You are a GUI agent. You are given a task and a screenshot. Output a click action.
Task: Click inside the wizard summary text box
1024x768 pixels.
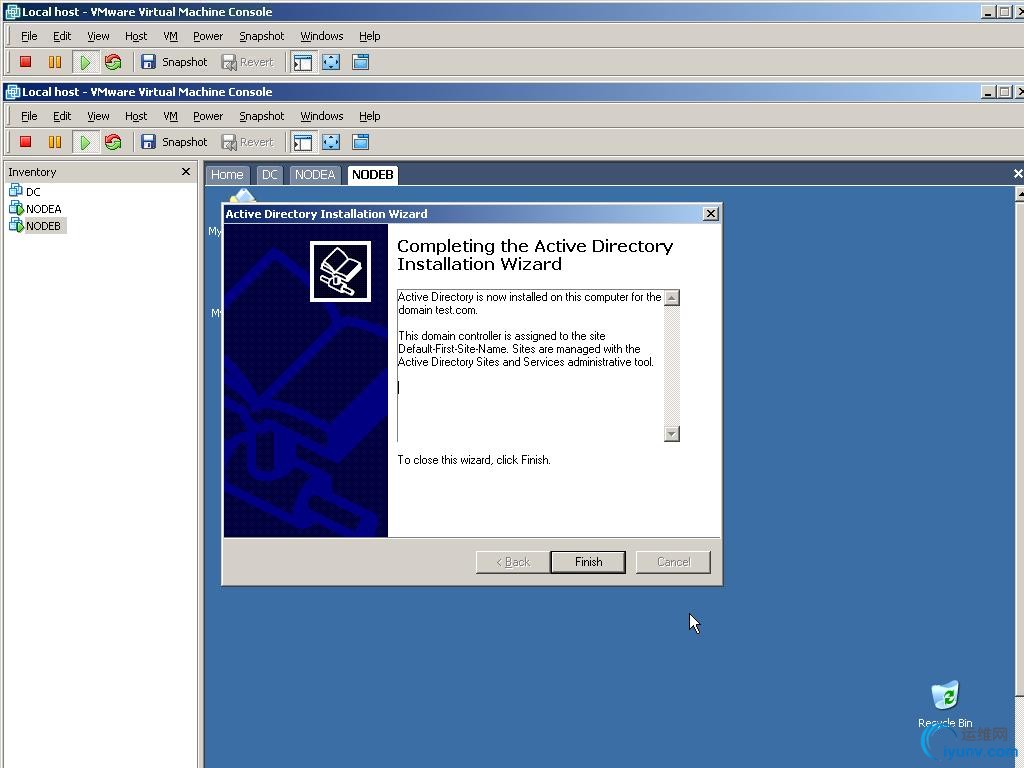click(x=530, y=366)
